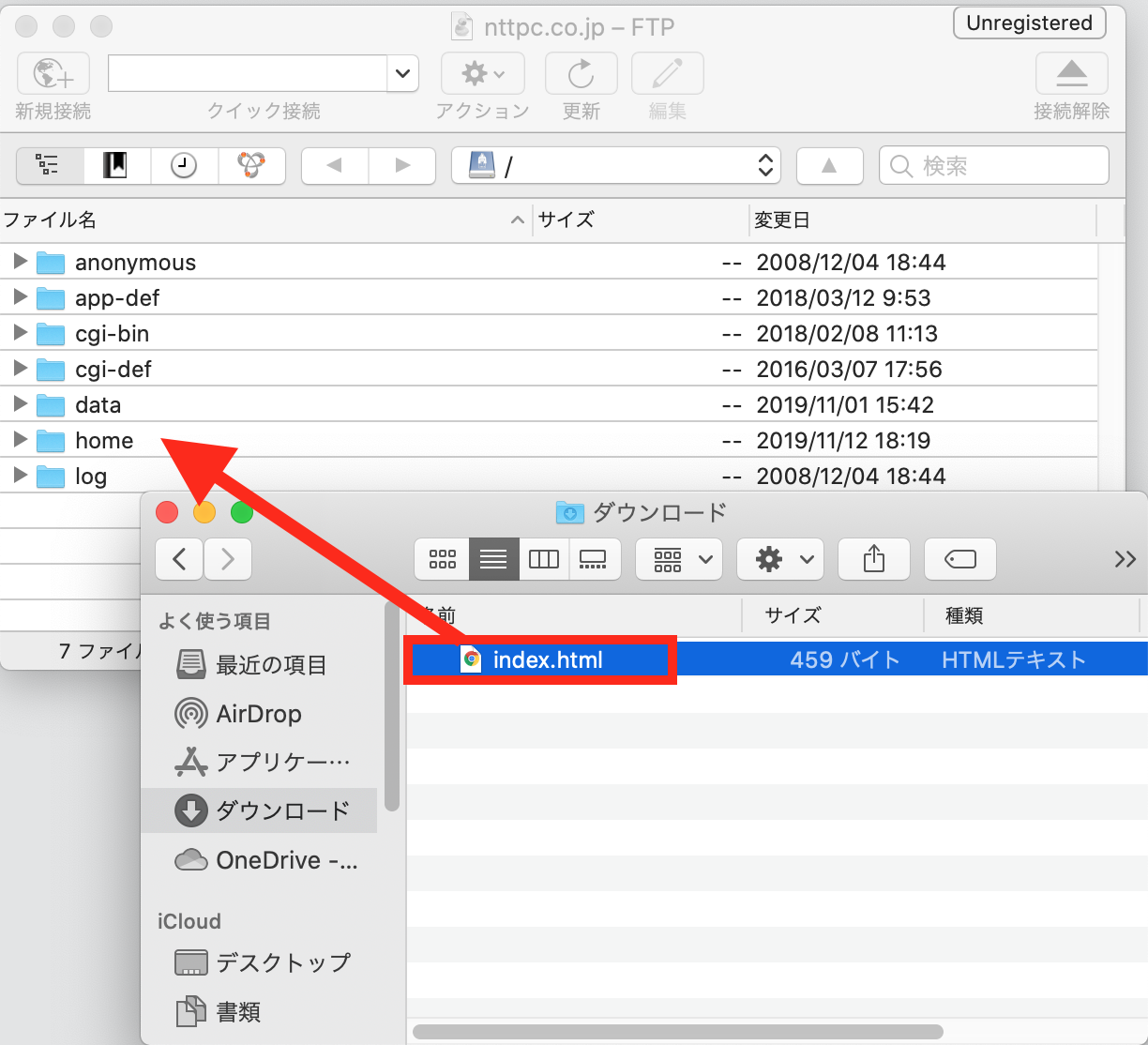Click the Quick Connect input field

pos(248,73)
